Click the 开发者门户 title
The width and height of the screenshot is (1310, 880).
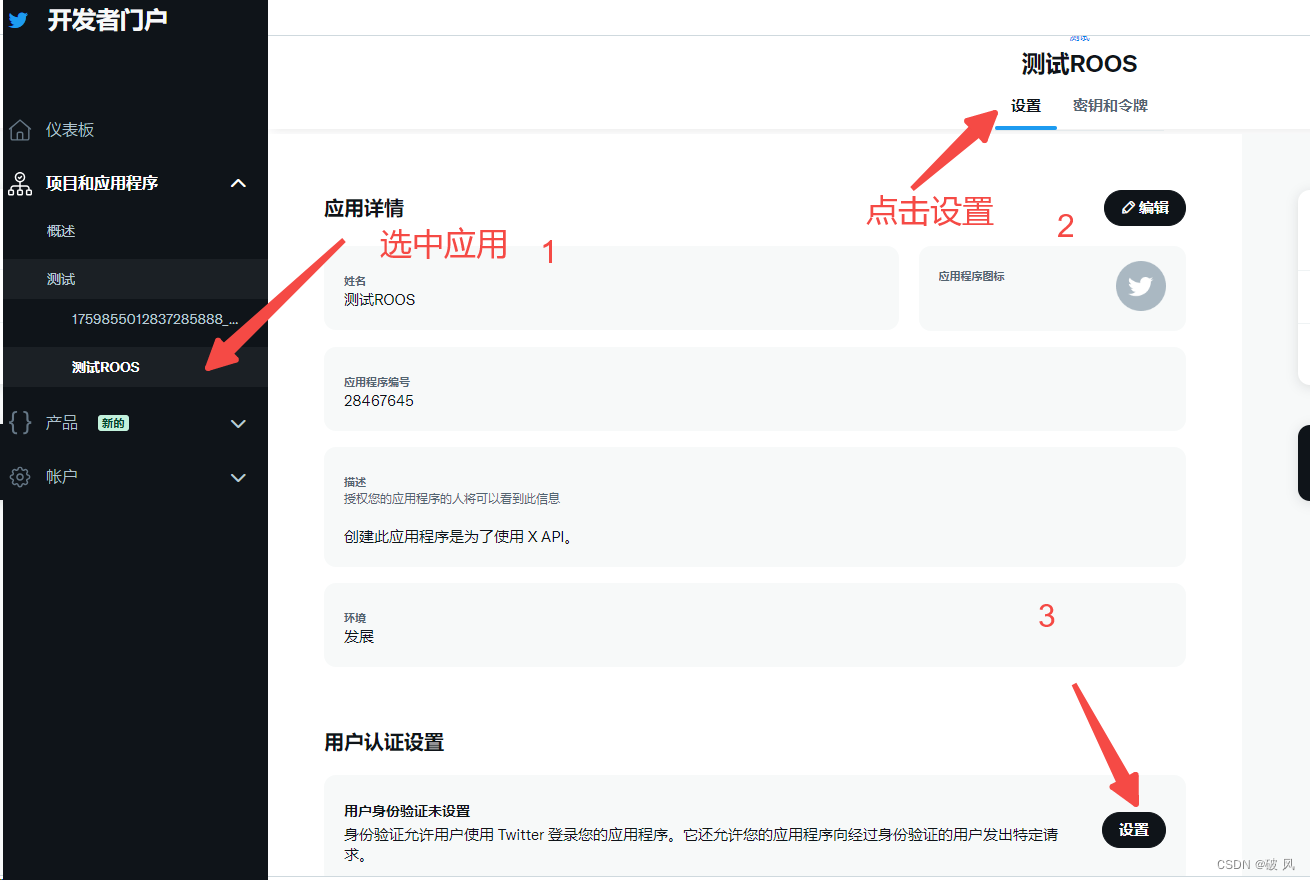[107, 19]
